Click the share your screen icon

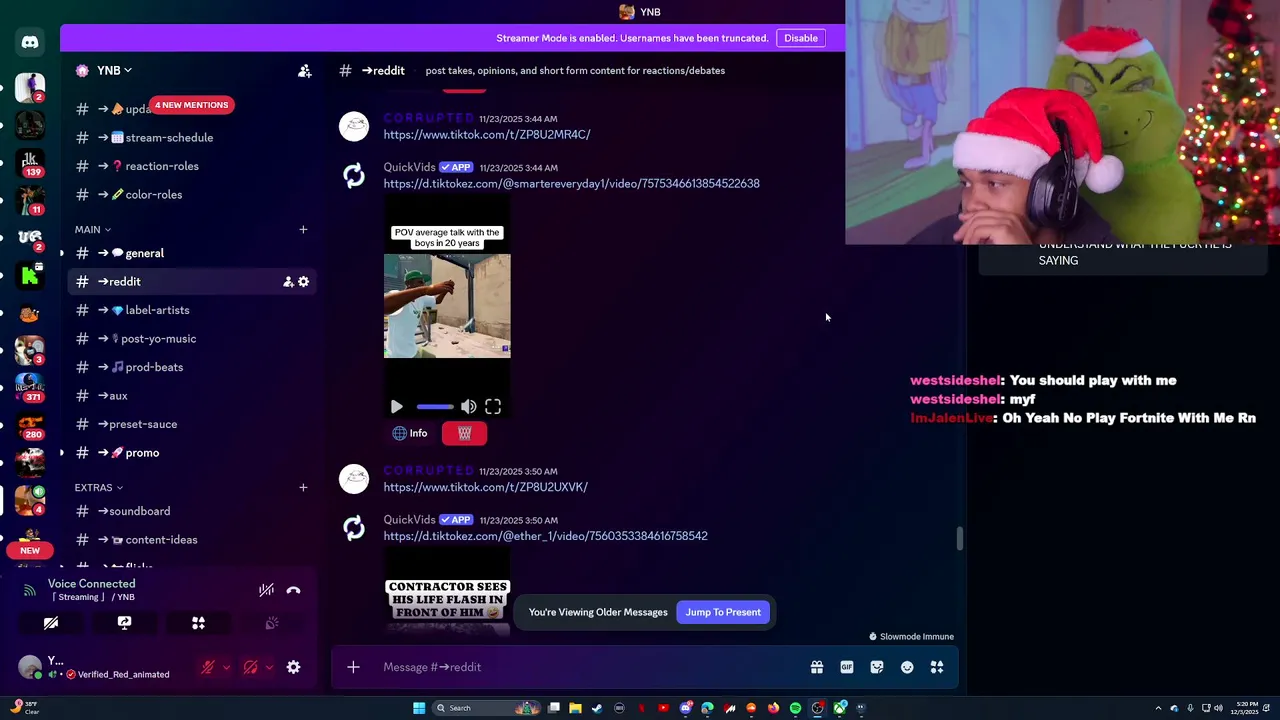click(x=124, y=623)
